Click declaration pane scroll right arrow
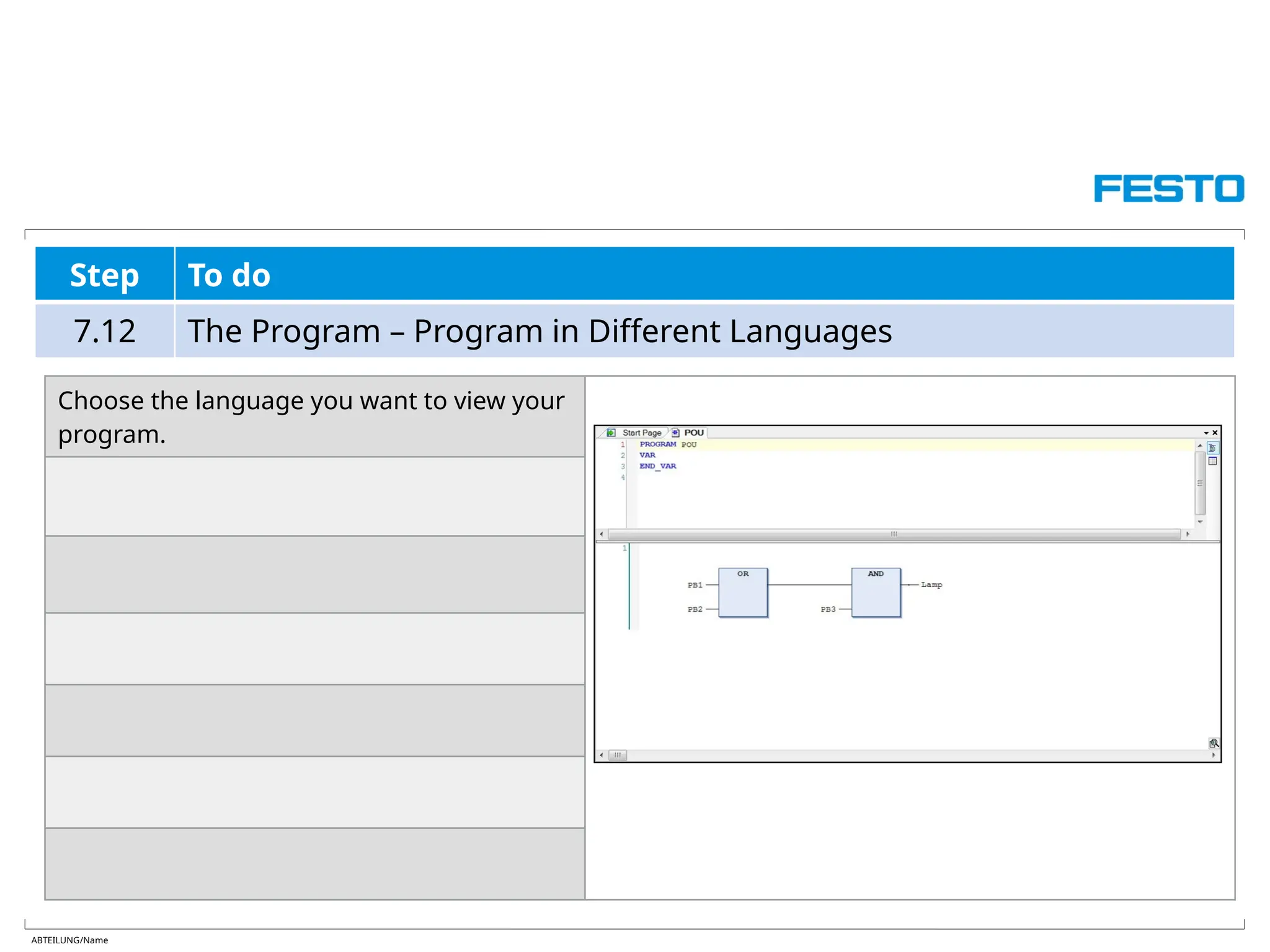 [x=1188, y=534]
